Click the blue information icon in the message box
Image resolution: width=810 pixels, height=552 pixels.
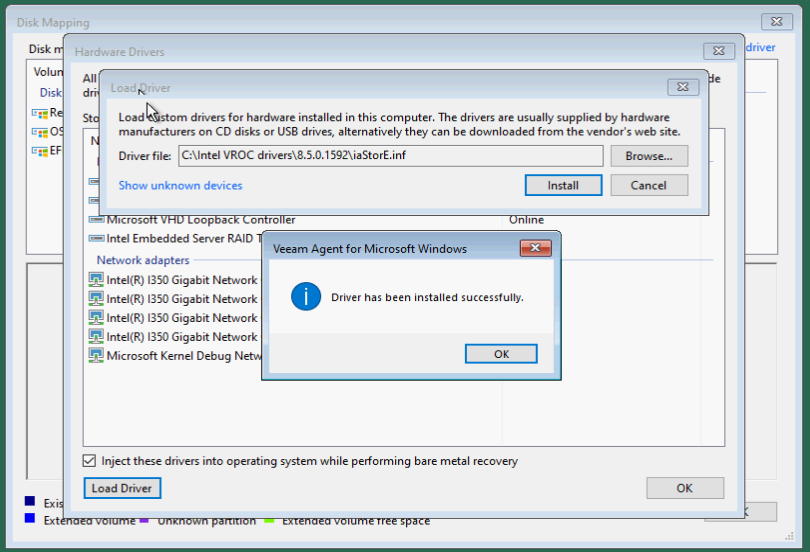[x=306, y=296]
